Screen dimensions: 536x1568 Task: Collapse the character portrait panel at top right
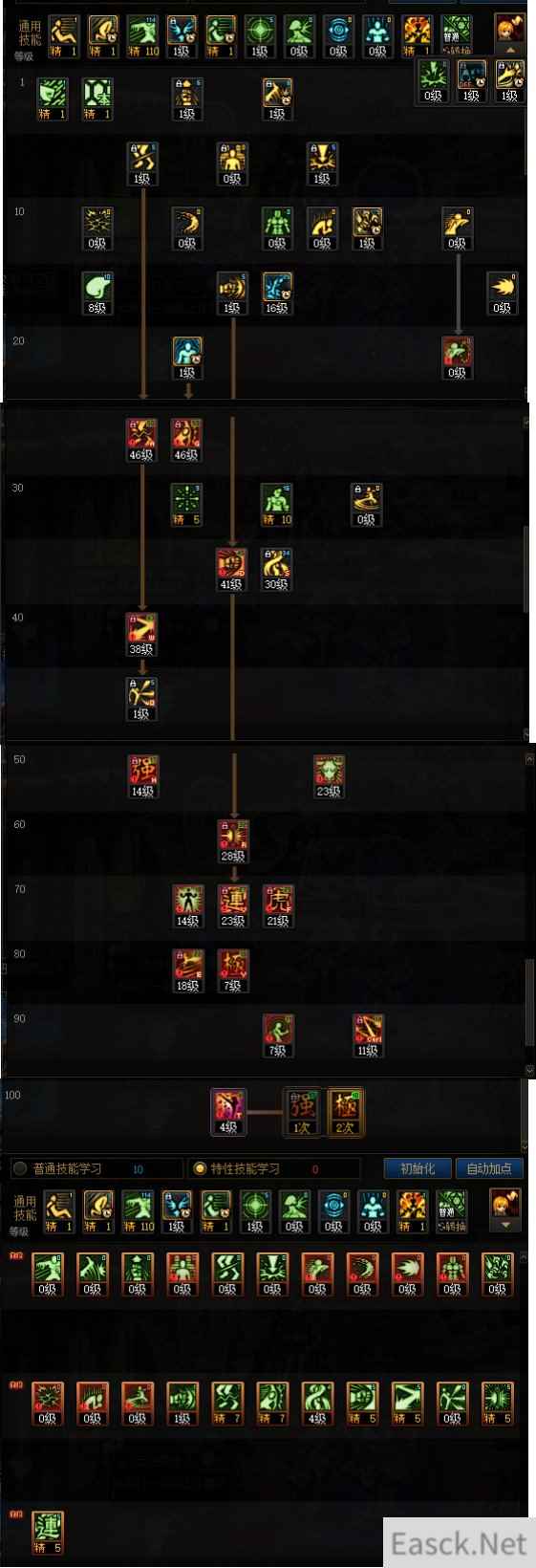[509, 50]
